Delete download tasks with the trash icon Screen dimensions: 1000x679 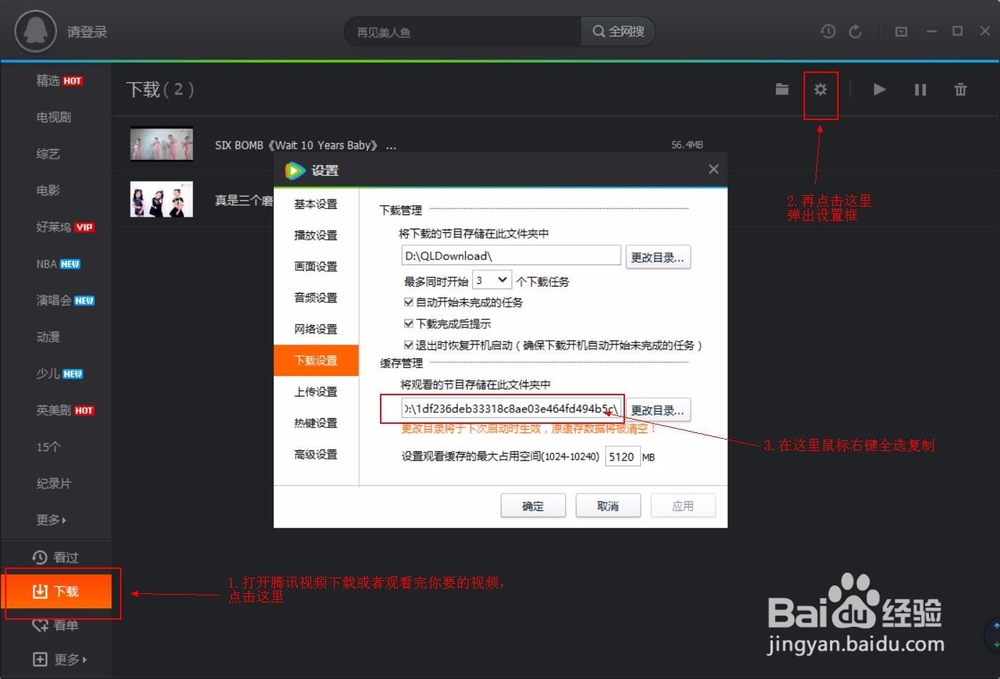coord(960,89)
